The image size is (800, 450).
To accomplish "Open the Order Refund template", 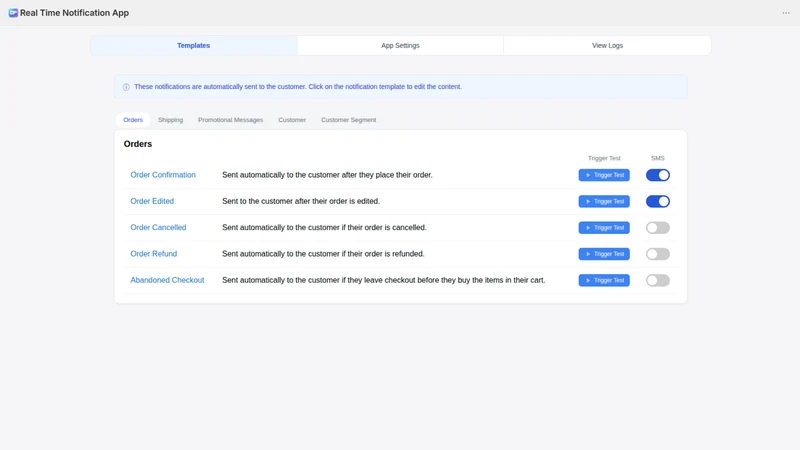I will (x=154, y=254).
